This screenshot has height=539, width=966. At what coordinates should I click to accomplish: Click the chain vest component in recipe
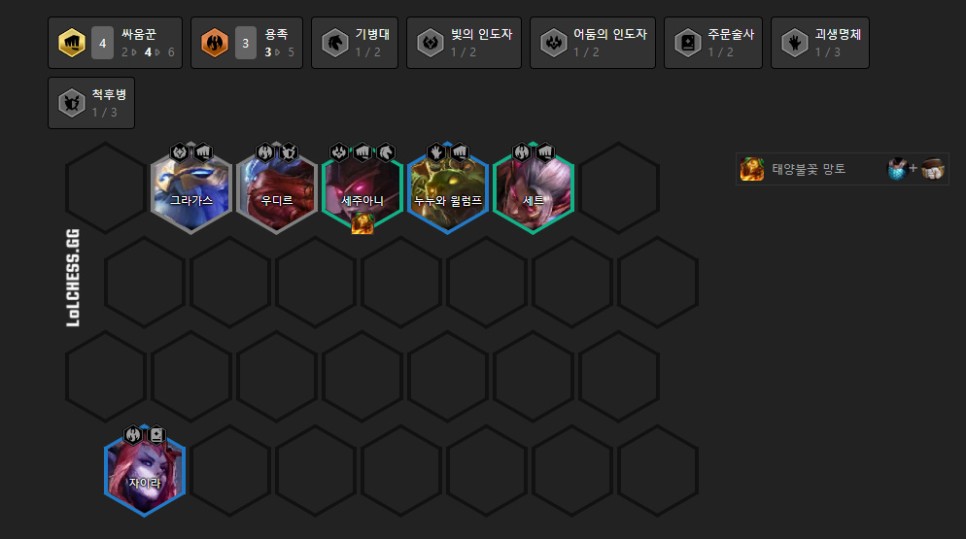pyautogui.click(x=898, y=169)
